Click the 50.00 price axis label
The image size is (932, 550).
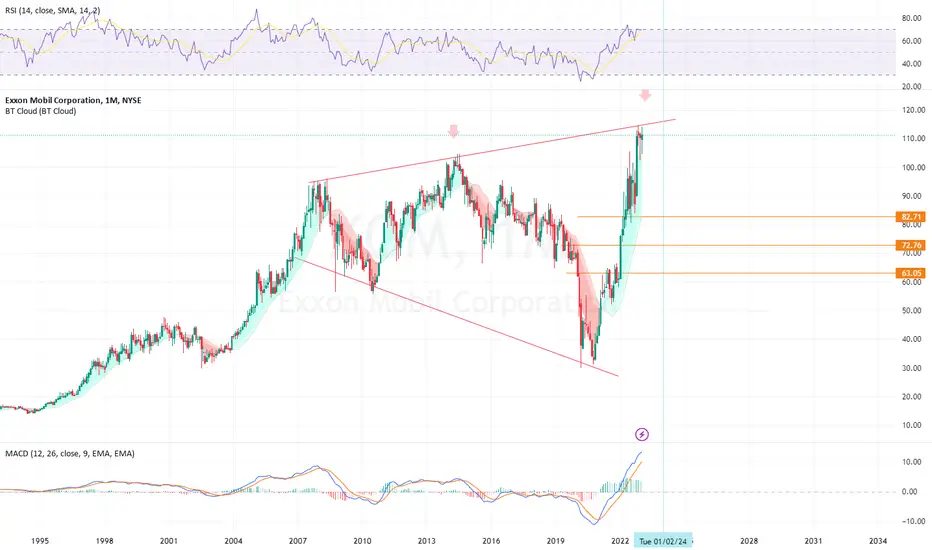(914, 311)
